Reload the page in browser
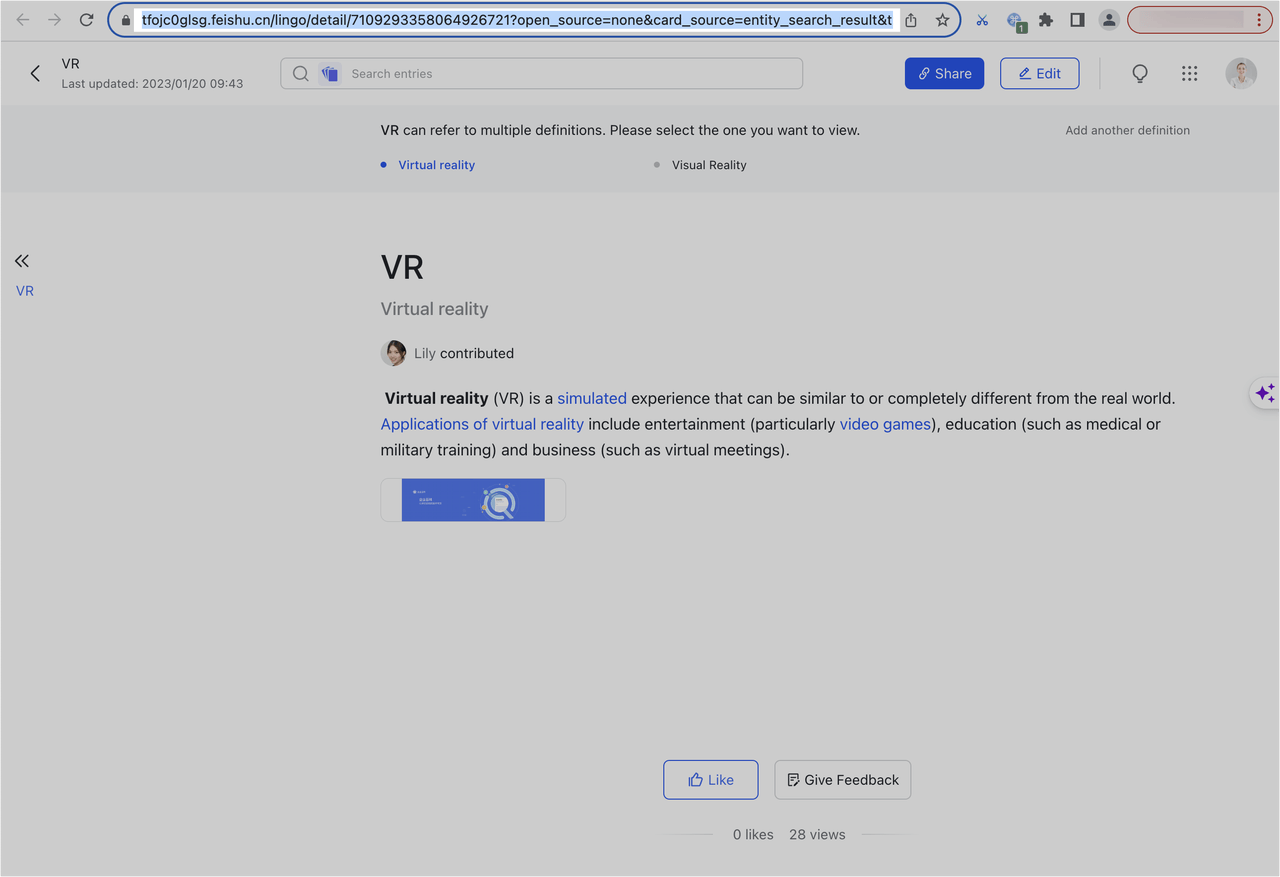Viewport: 1280px width, 877px height. (87, 20)
